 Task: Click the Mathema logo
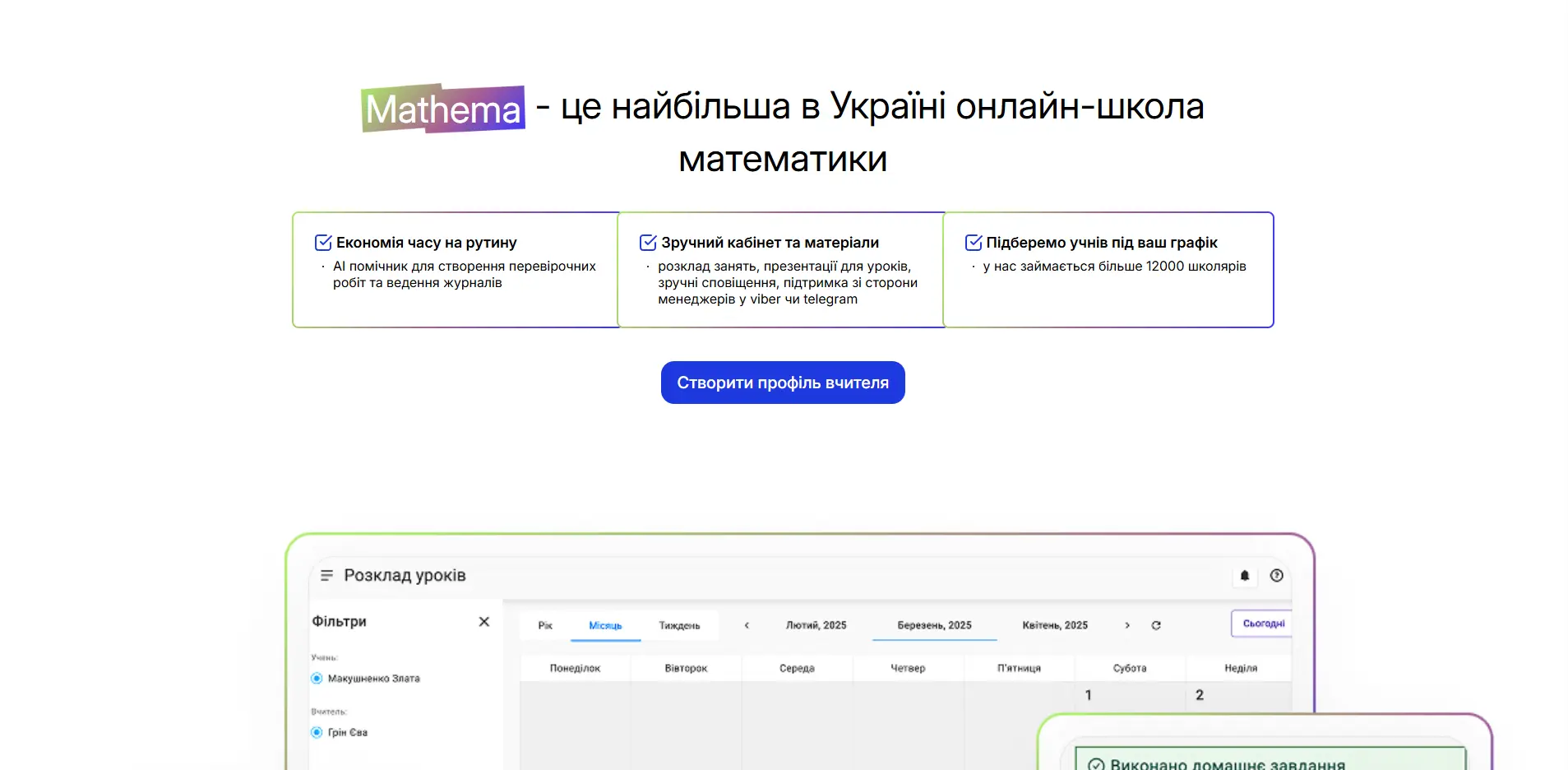442,109
